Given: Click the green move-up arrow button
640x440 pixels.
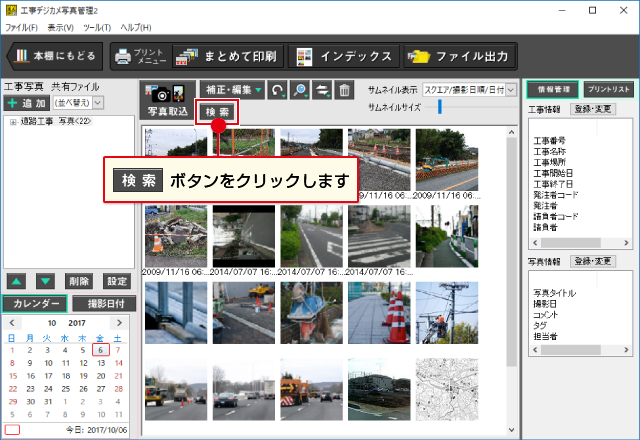Looking at the screenshot, I should pyautogui.click(x=16, y=281).
